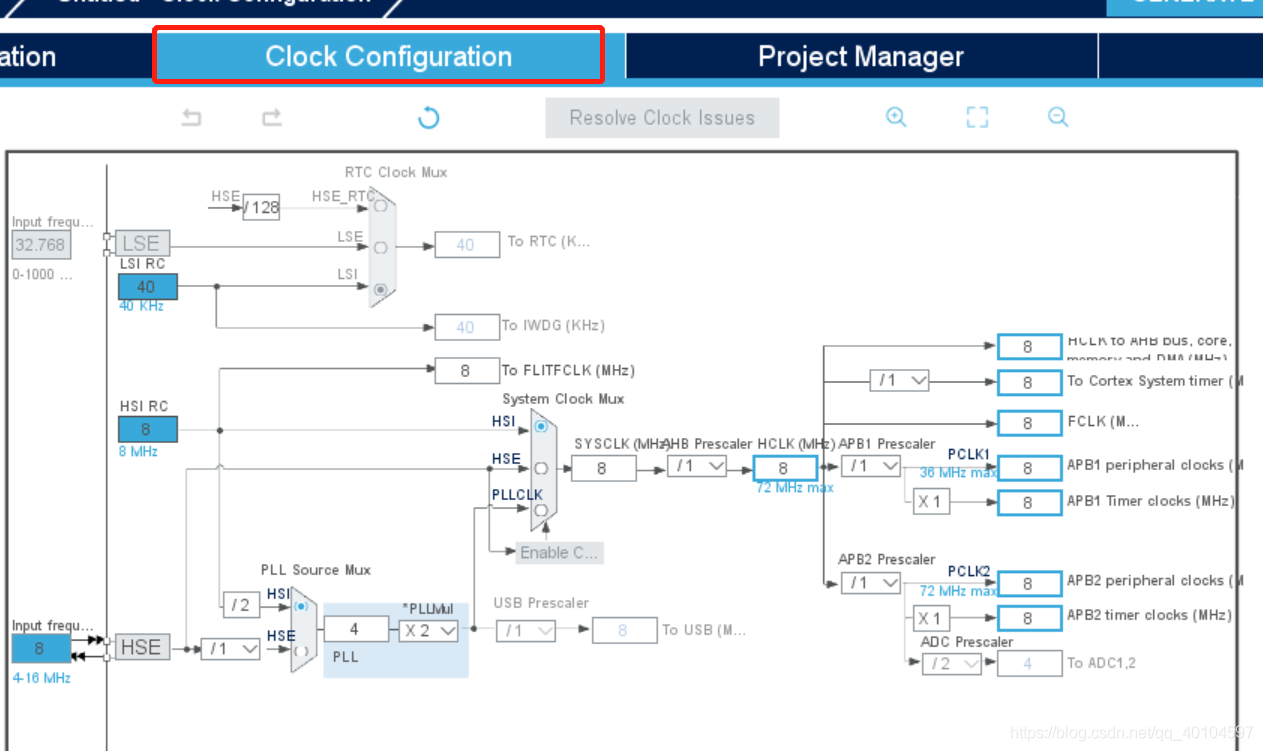Click the APB1 Timer clocks value box

[1029, 503]
